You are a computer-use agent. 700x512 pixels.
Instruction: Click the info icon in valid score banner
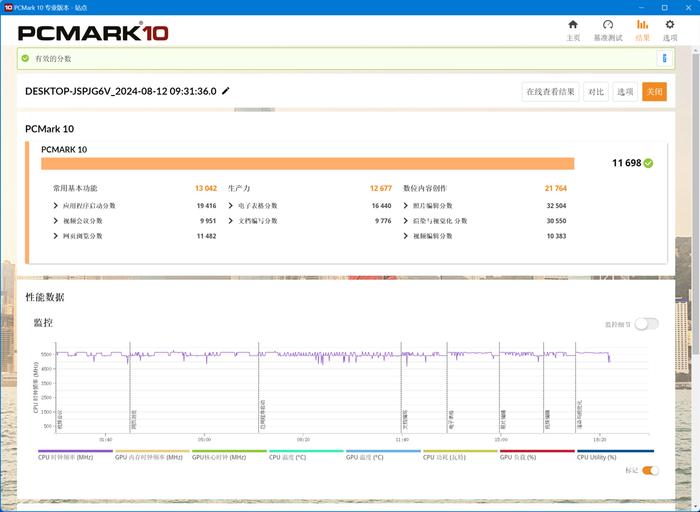point(664,58)
